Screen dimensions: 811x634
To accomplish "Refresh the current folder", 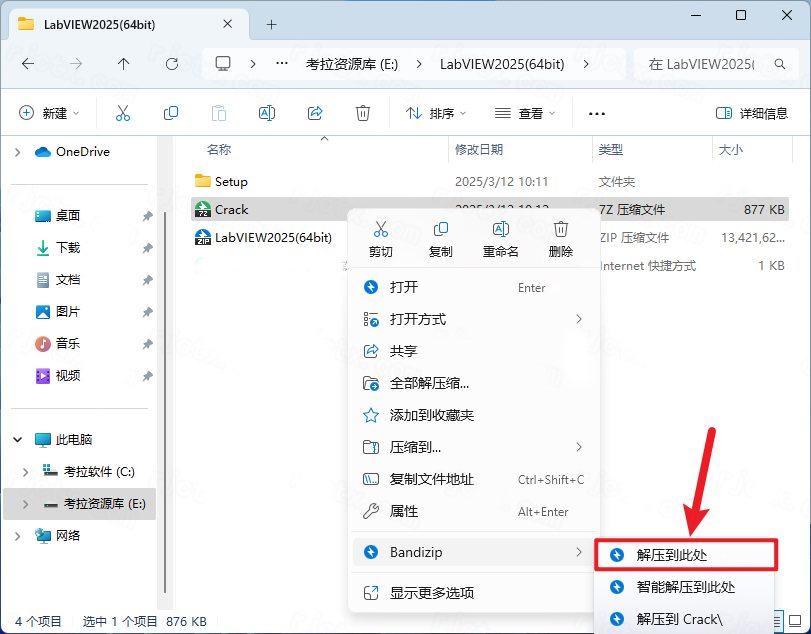I will pos(172,64).
